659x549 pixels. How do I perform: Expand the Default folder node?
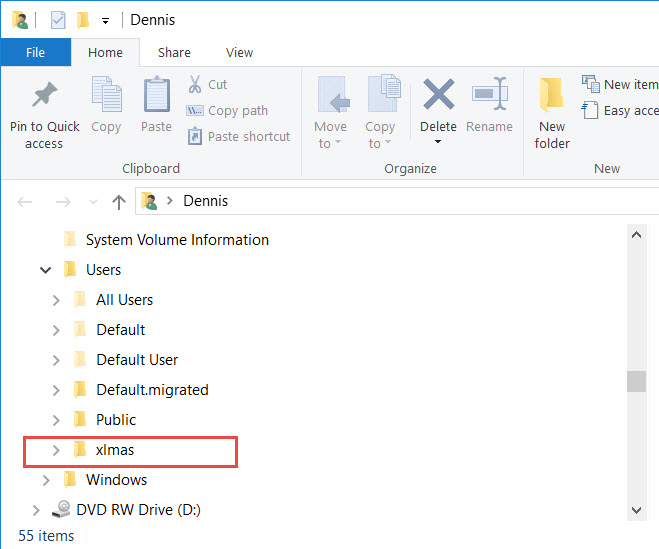coord(56,330)
